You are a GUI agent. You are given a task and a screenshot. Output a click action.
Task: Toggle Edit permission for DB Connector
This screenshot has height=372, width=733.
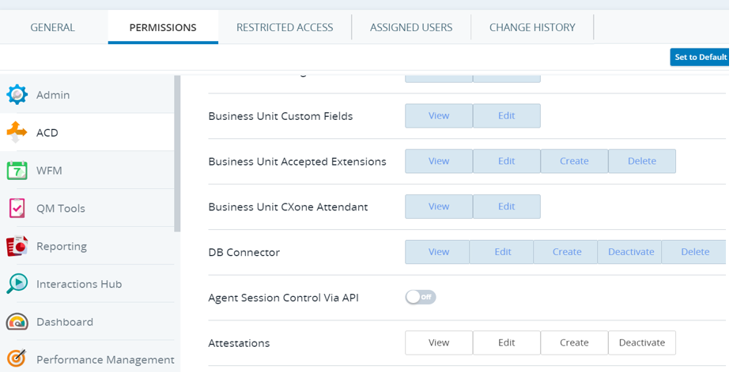point(501,251)
